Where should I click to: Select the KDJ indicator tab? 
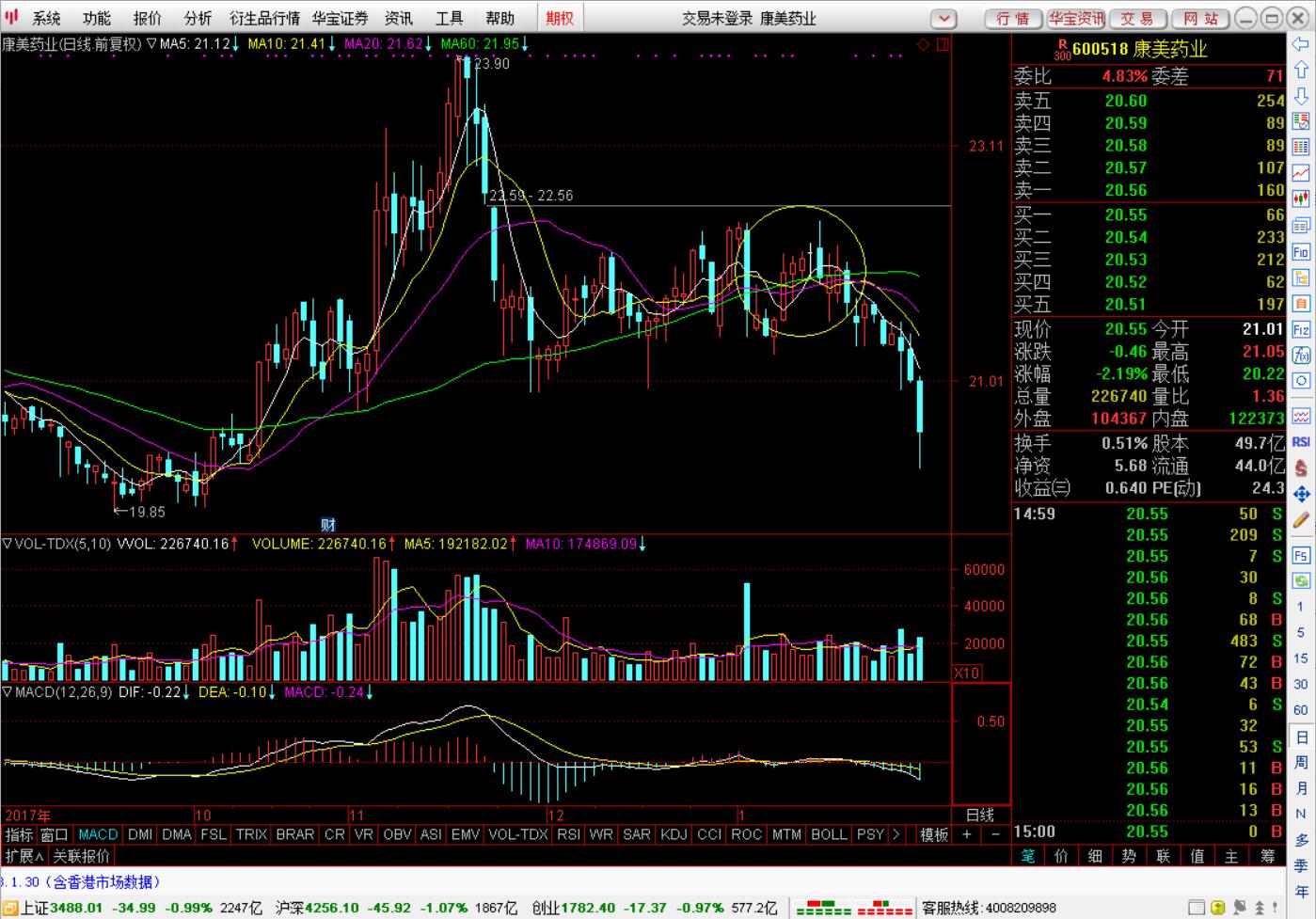click(674, 834)
